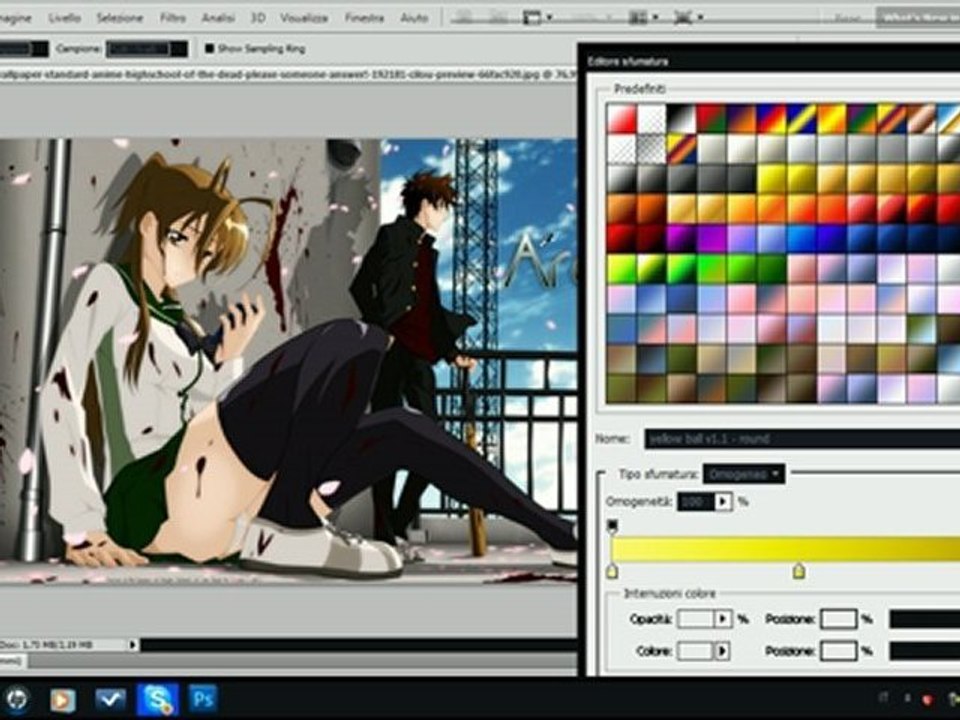Image resolution: width=960 pixels, height=720 pixels.
Task: Select the highschool-of-the-dead document tab
Action: (288, 75)
